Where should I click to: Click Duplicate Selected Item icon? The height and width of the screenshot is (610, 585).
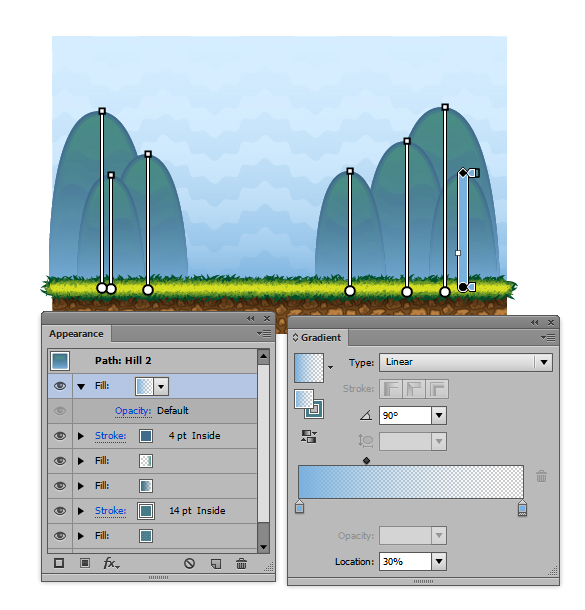(x=216, y=563)
